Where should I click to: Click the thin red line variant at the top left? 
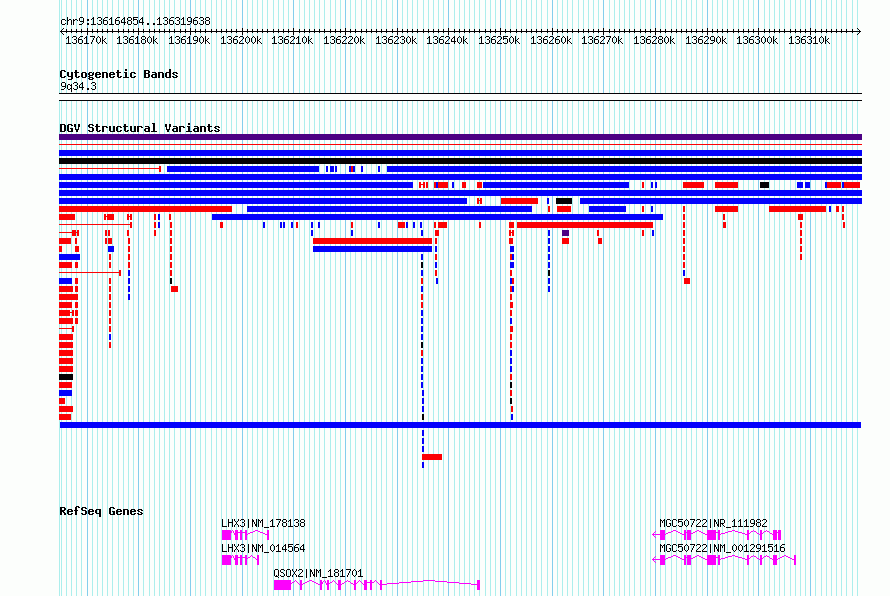tap(110, 169)
